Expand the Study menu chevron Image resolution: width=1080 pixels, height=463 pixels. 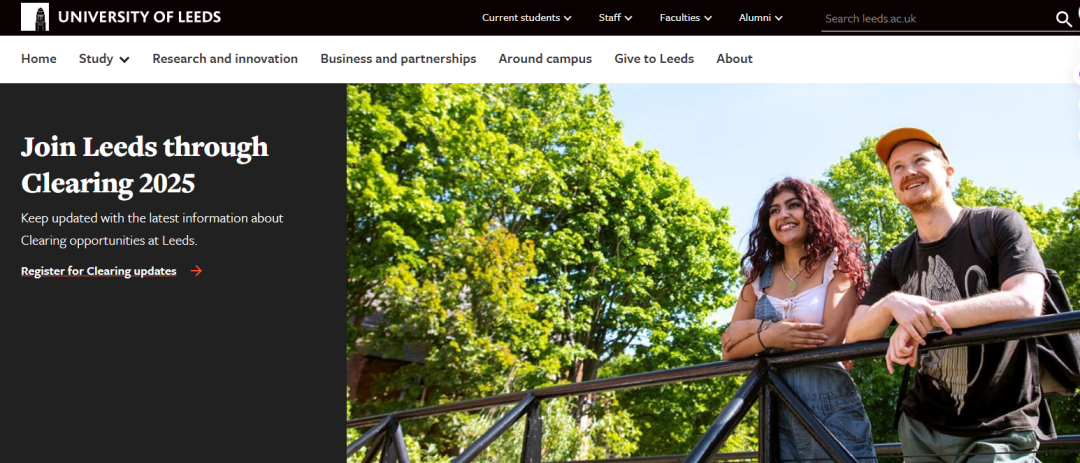point(125,59)
